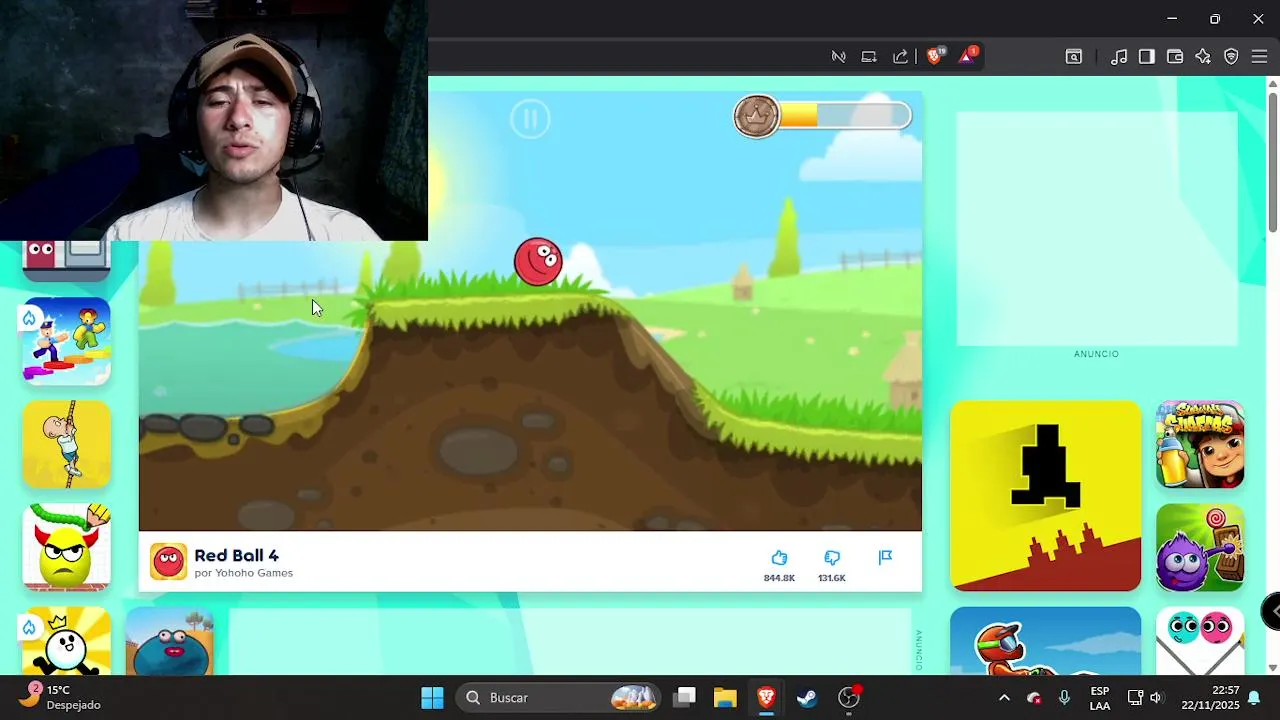This screenshot has width=1280, height=720.
Task: Click the install app icon in address bar
Action: tap(869, 57)
